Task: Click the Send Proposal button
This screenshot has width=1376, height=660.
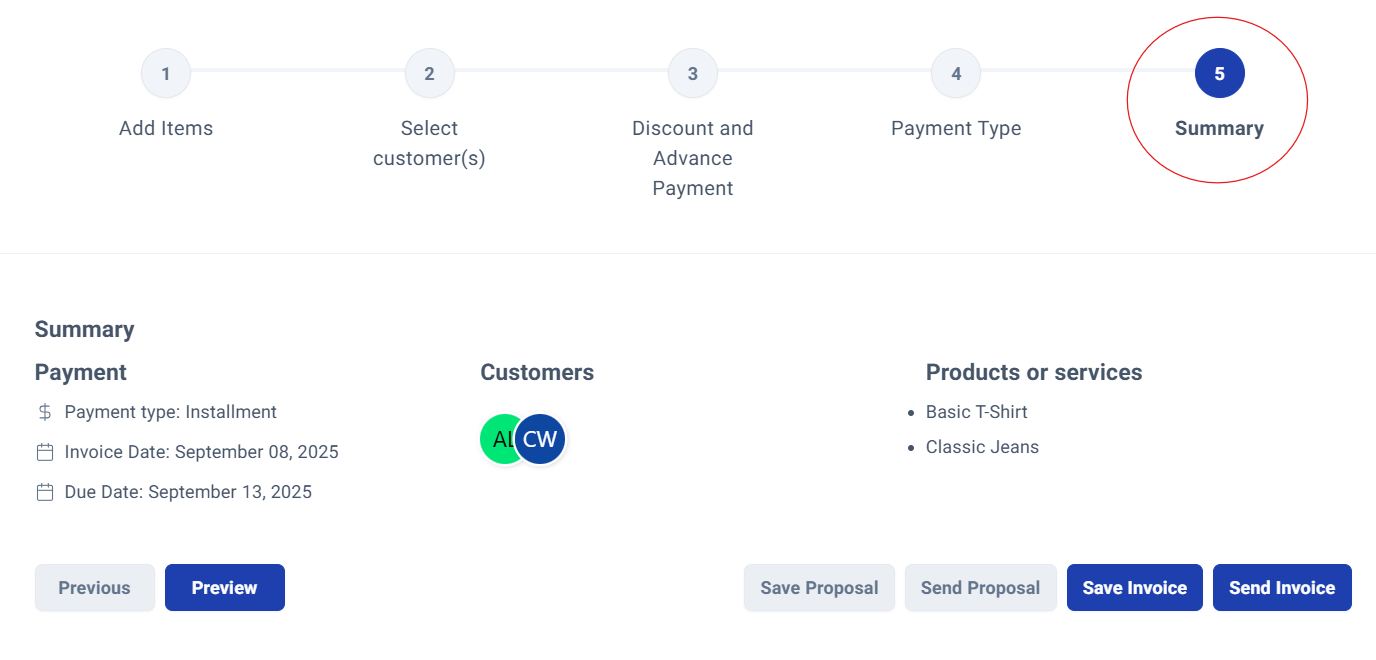Action: click(981, 588)
